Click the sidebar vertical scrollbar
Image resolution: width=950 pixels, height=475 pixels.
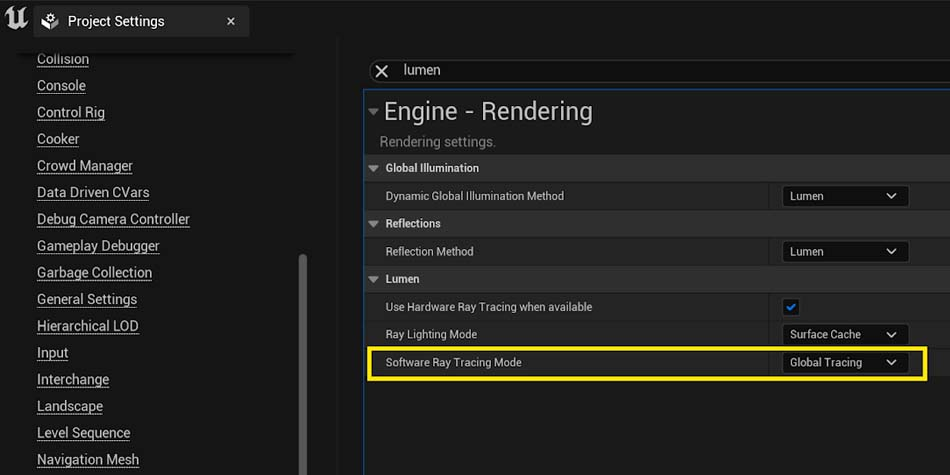[302, 360]
